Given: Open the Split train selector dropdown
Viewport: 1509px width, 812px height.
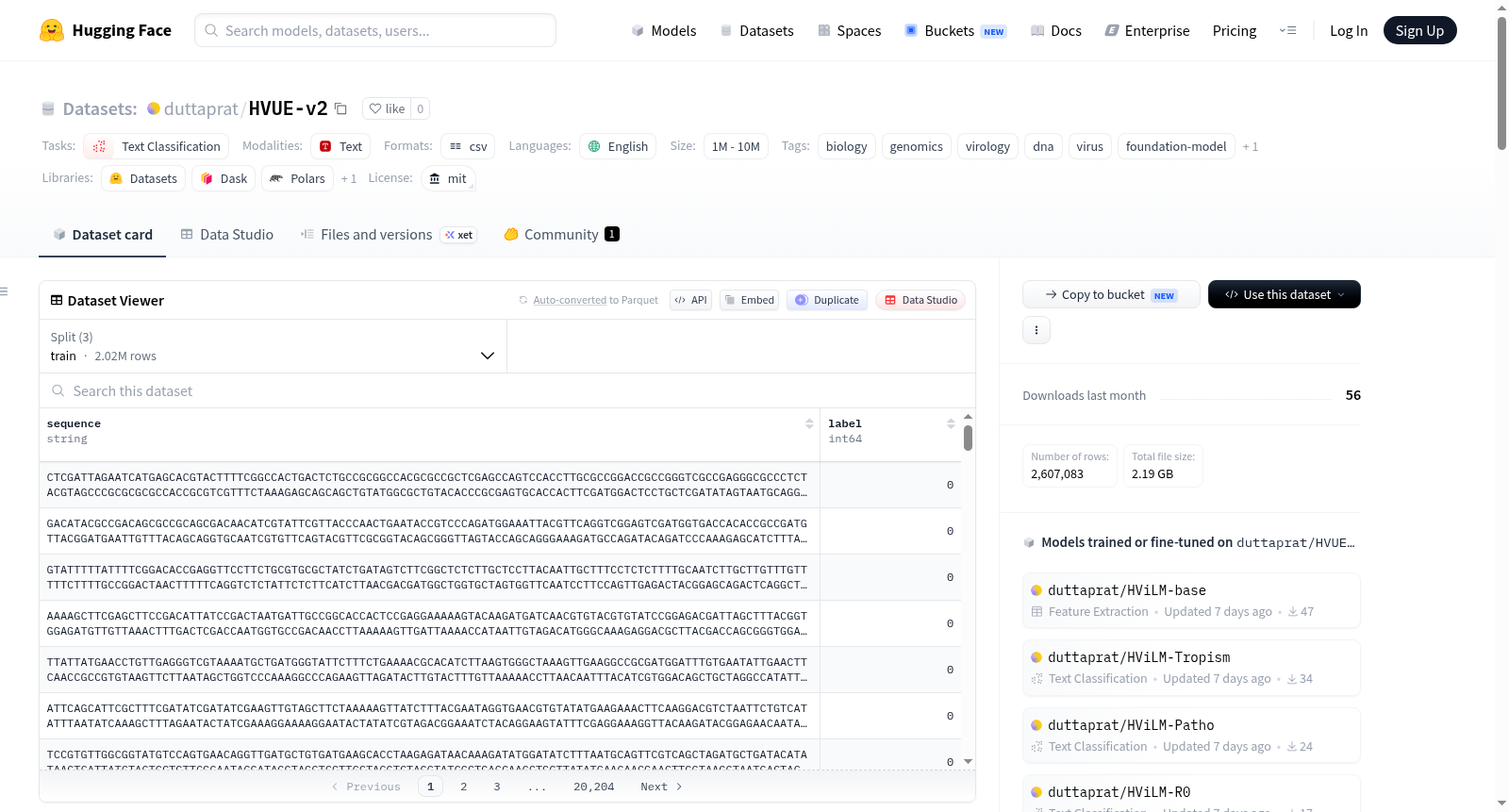Looking at the screenshot, I should (273, 346).
